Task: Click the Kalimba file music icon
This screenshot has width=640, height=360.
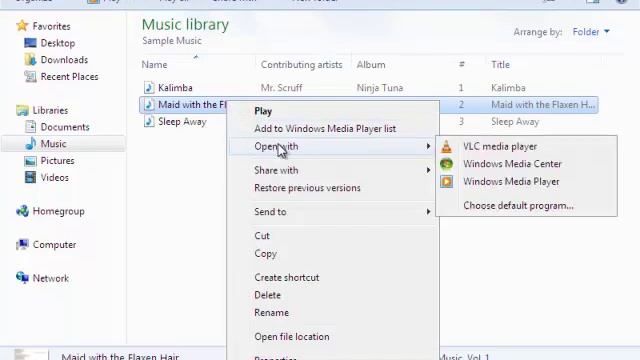Action: pos(149,88)
